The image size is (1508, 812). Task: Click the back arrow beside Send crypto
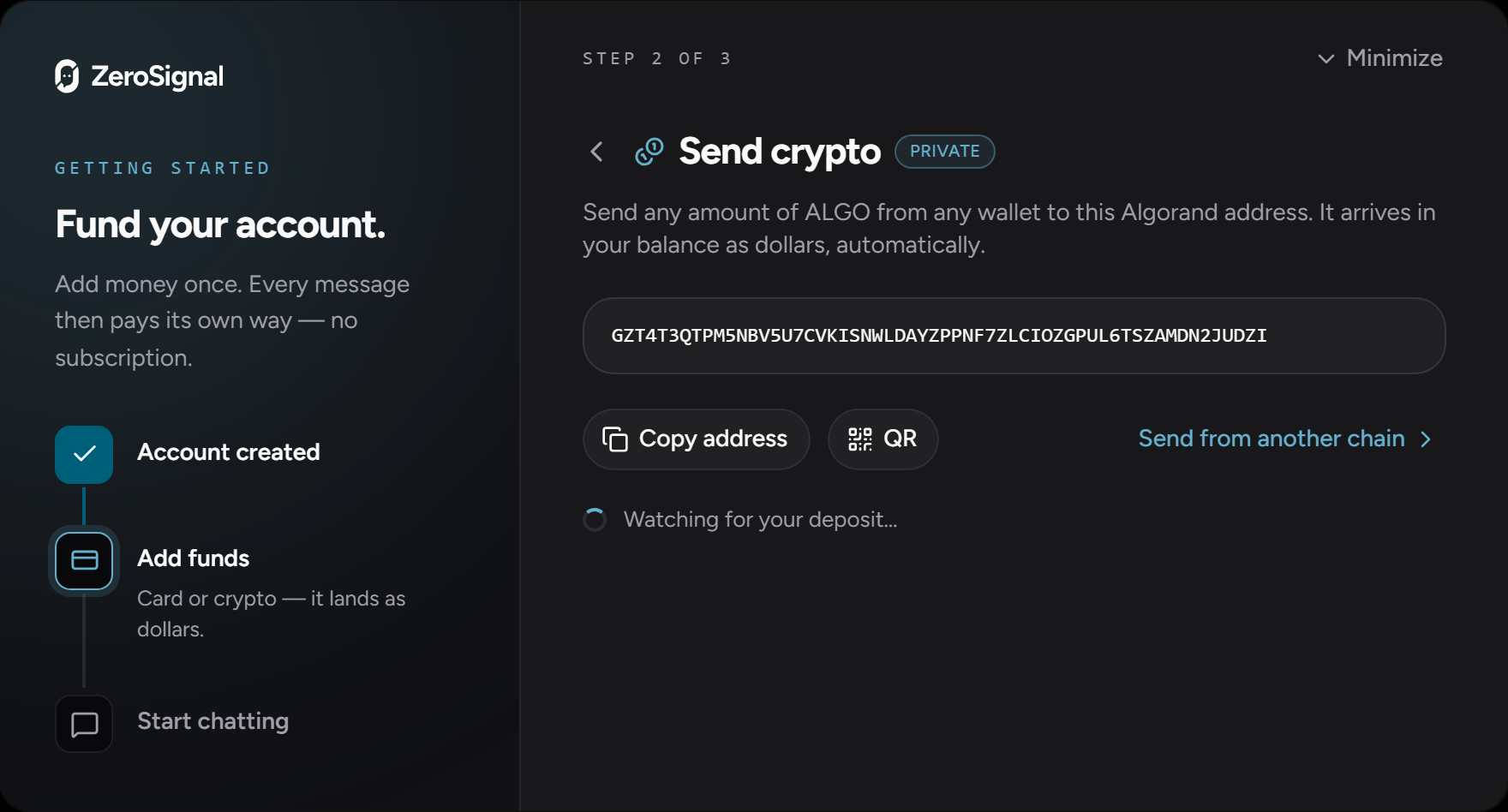click(x=597, y=152)
